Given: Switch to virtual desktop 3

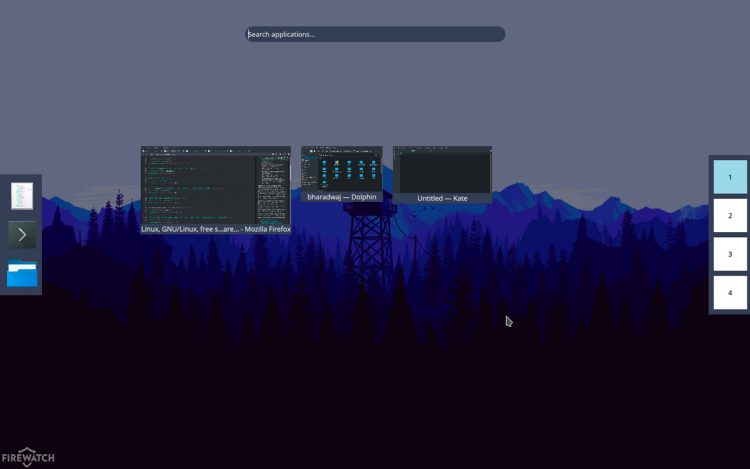Looking at the screenshot, I should [730, 254].
